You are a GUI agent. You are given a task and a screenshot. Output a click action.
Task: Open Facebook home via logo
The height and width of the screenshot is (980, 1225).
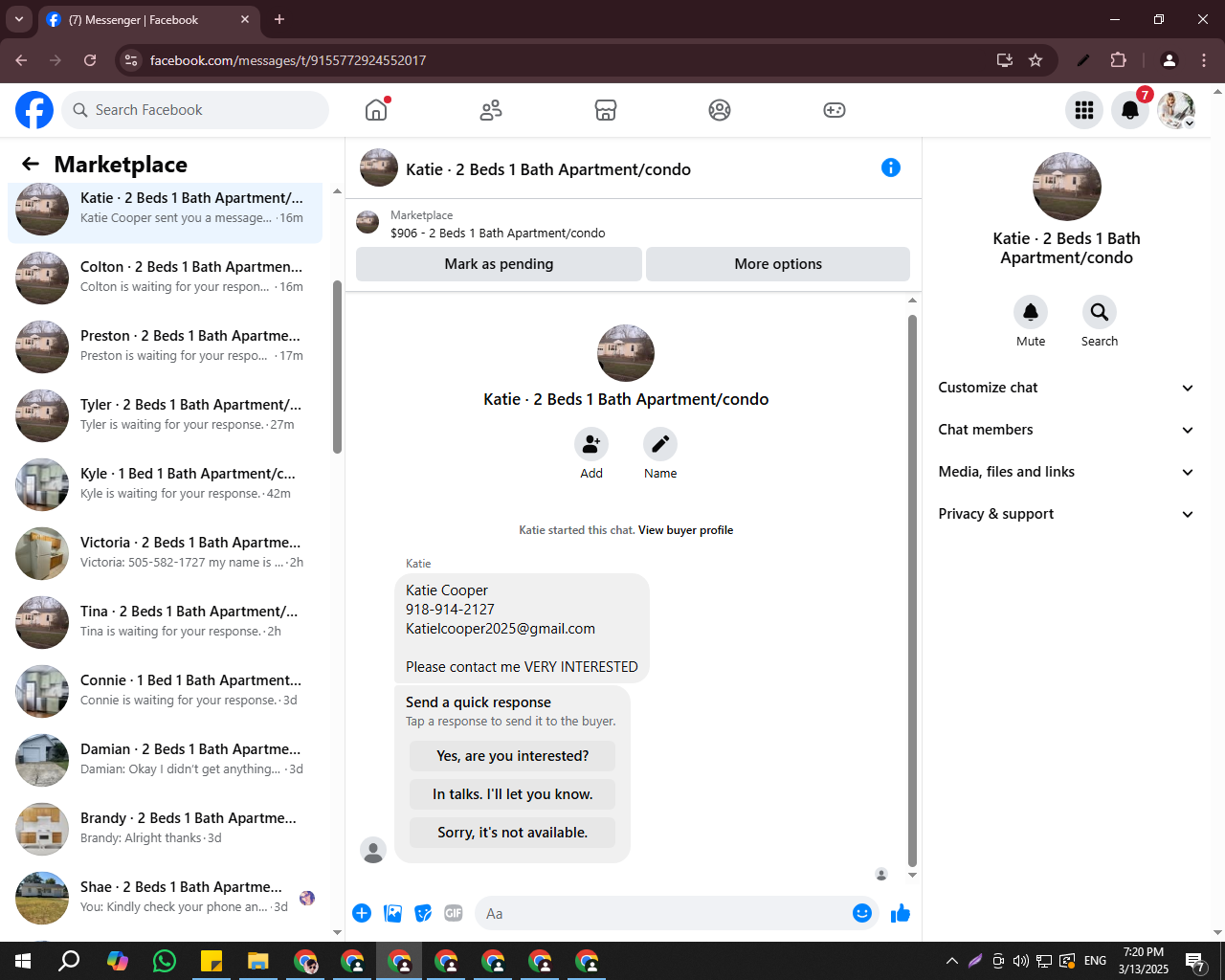coord(34,110)
